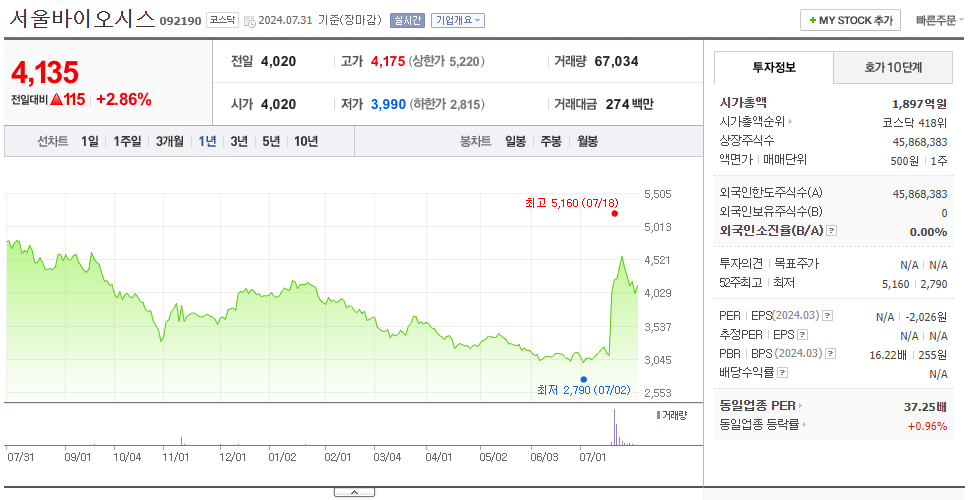
Task: Select 5년 line chart period
Action: click(271, 141)
